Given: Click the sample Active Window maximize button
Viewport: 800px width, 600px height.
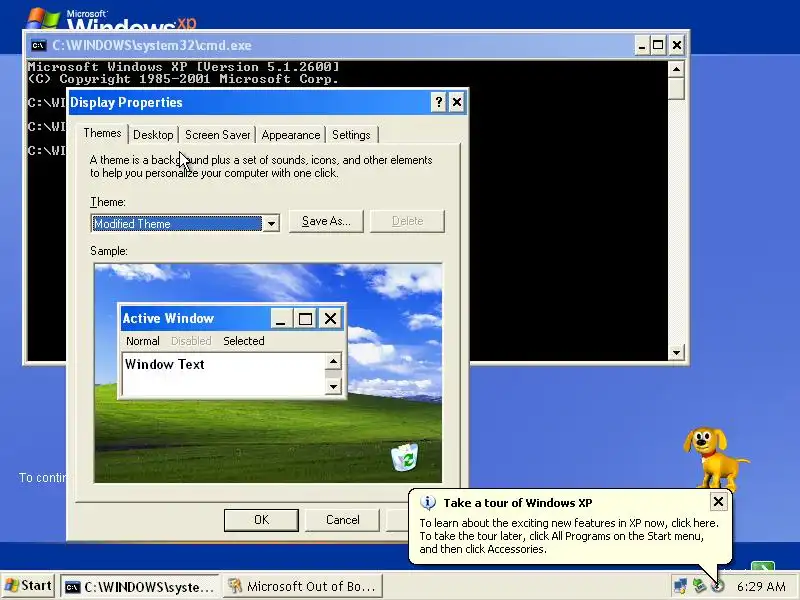Looking at the screenshot, I should point(306,319).
